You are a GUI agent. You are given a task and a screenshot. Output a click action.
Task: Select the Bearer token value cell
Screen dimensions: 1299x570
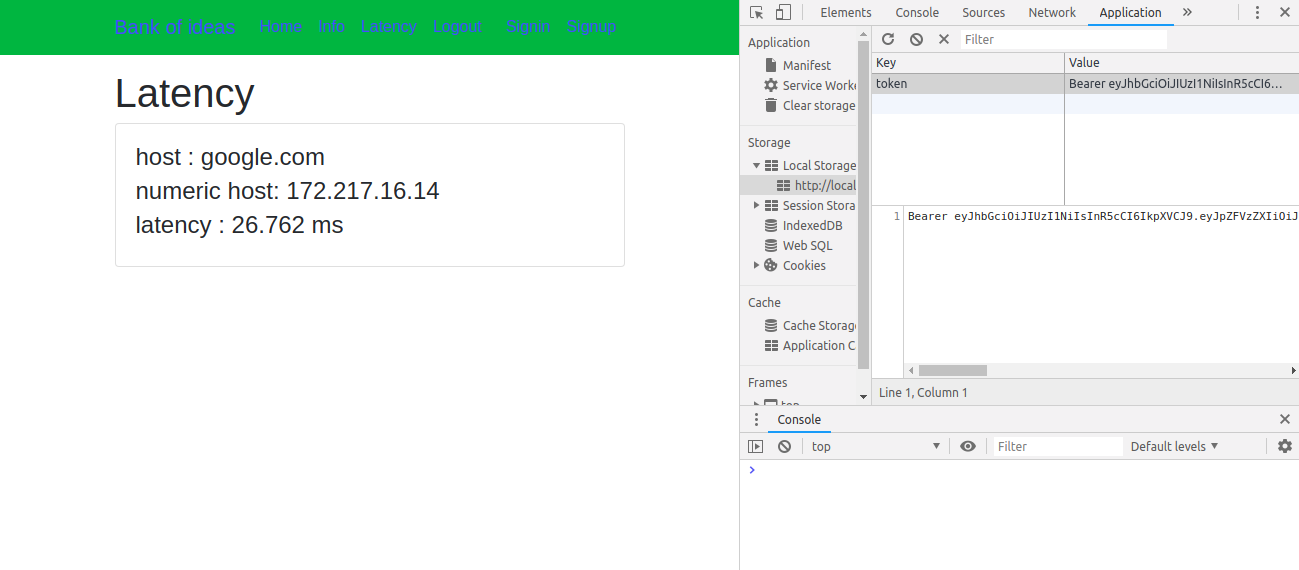(x=1182, y=84)
